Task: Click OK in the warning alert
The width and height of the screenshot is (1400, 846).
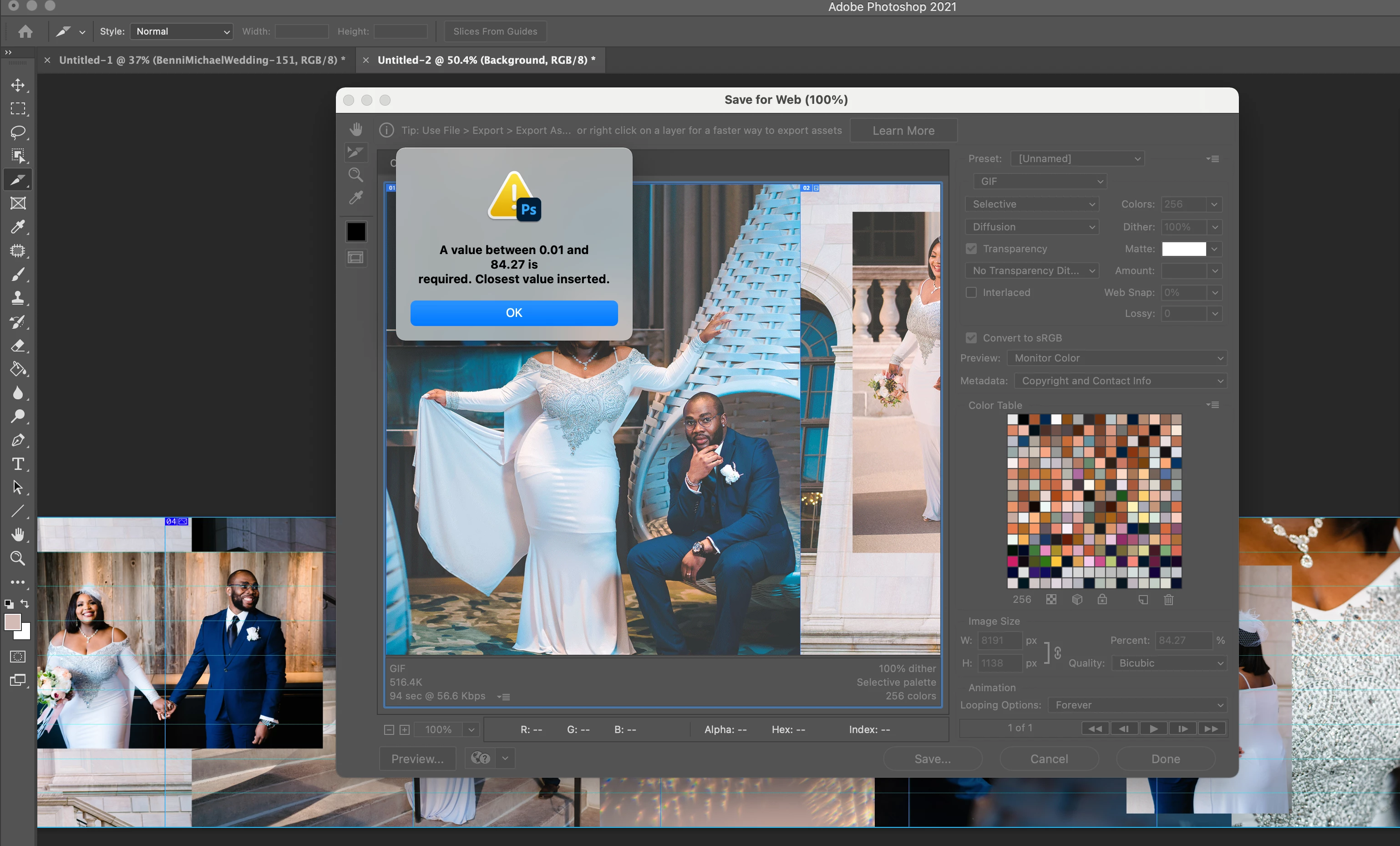Action: (514, 313)
